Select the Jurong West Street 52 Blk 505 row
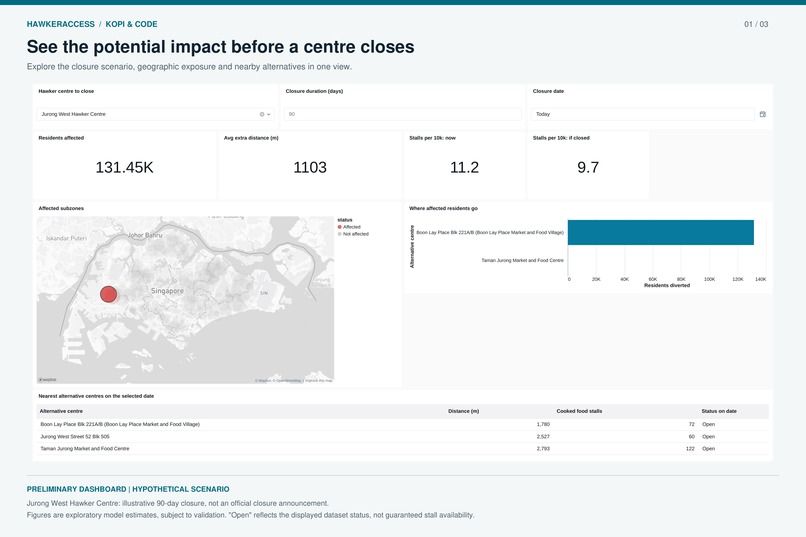Viewport: 806px width, 537px height. click(402, 437)
